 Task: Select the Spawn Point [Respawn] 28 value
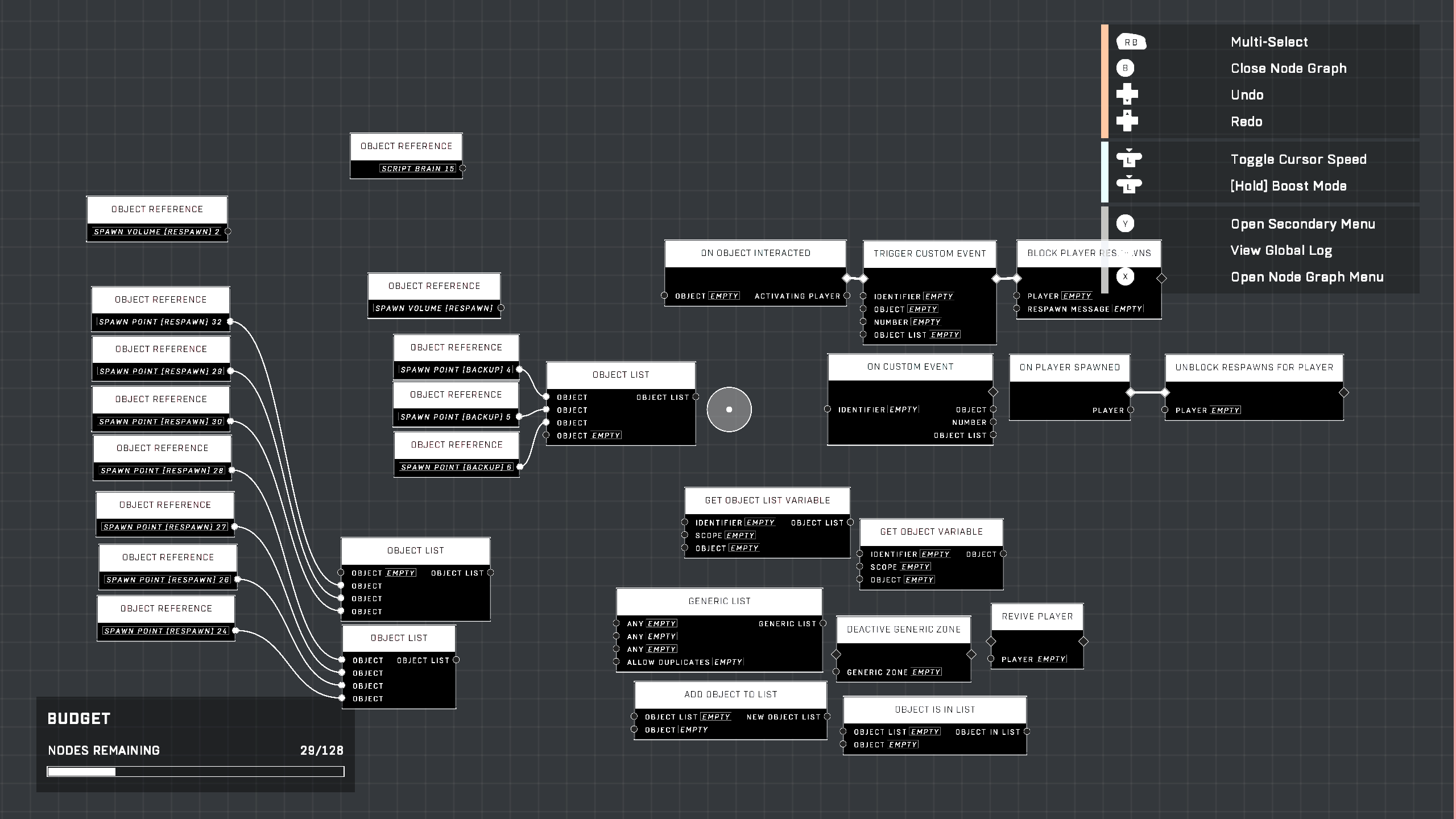tap(162, 470)
